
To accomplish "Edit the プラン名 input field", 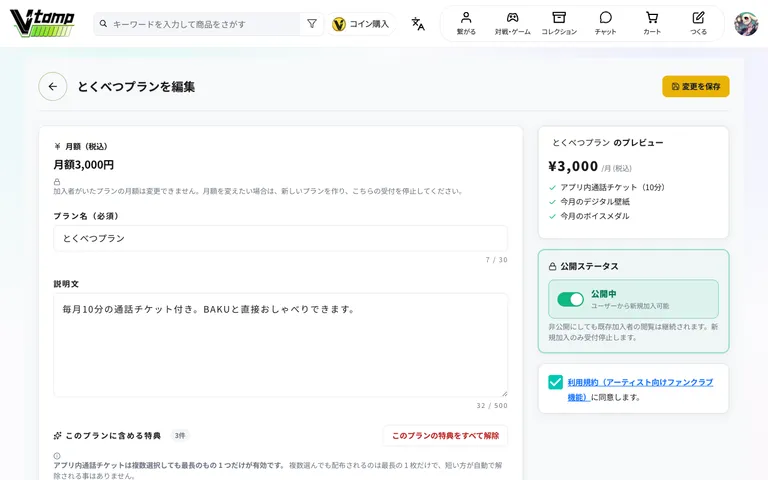I will click(280, 239).
